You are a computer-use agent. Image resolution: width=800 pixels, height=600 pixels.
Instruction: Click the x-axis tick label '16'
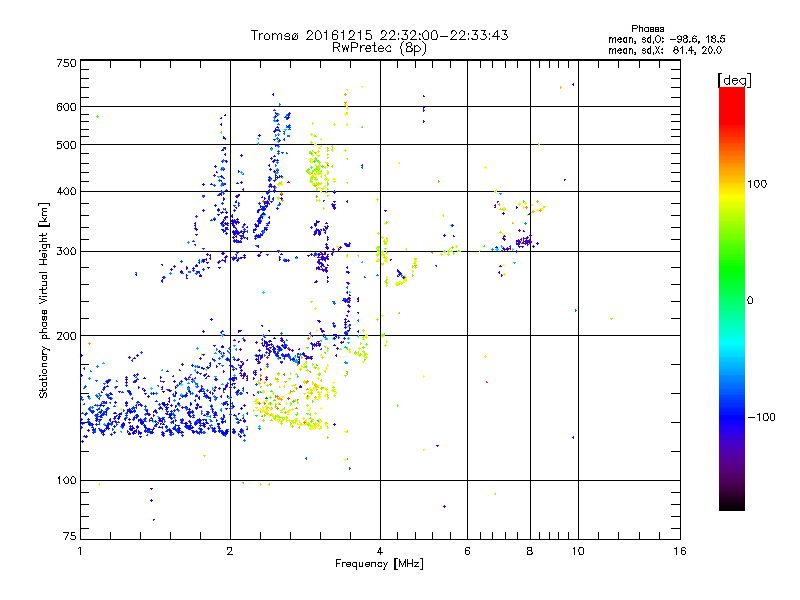point(680,551)
